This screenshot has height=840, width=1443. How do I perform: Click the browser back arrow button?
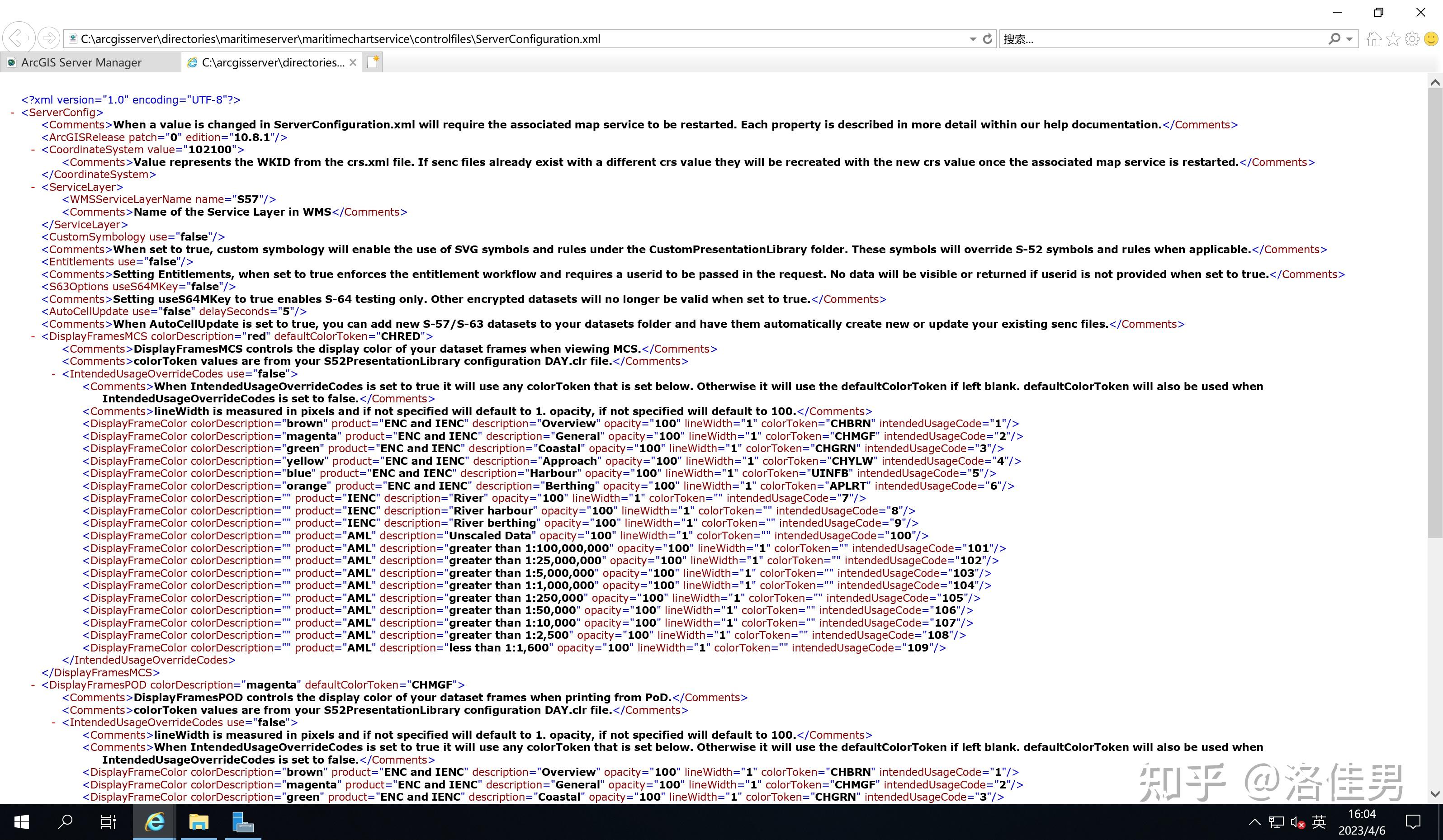pos(19,38)
